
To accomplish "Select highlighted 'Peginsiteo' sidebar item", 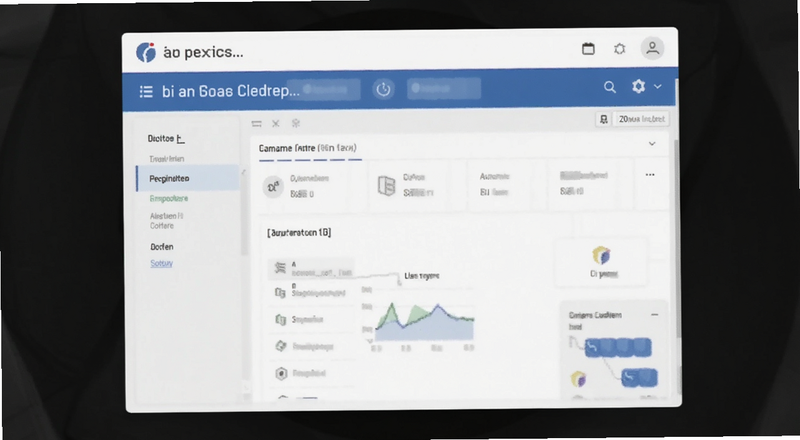I will (x=188, y=178).
